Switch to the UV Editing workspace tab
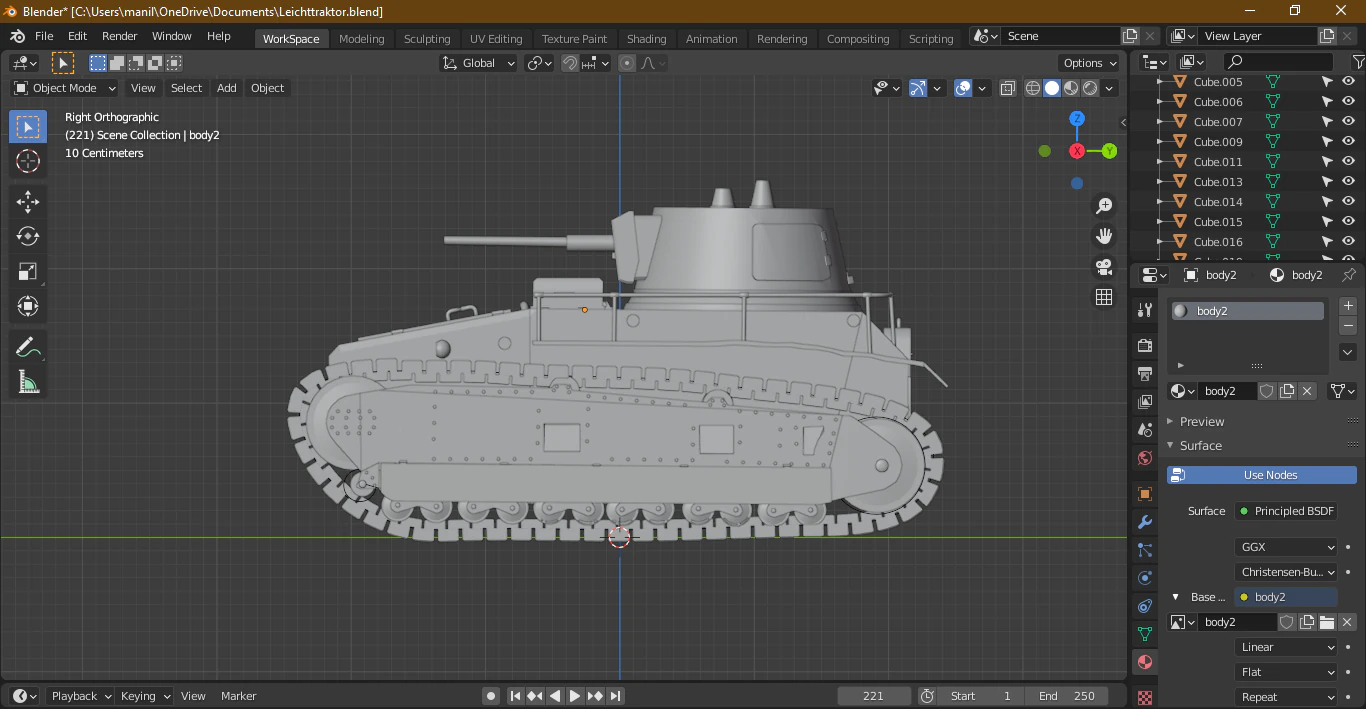The height and width of the screenshot is (709, 1366). pos(496,39)
